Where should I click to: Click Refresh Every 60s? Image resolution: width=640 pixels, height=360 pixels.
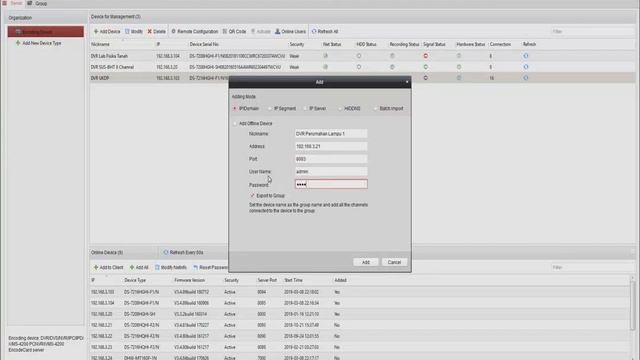pos(183,253)
